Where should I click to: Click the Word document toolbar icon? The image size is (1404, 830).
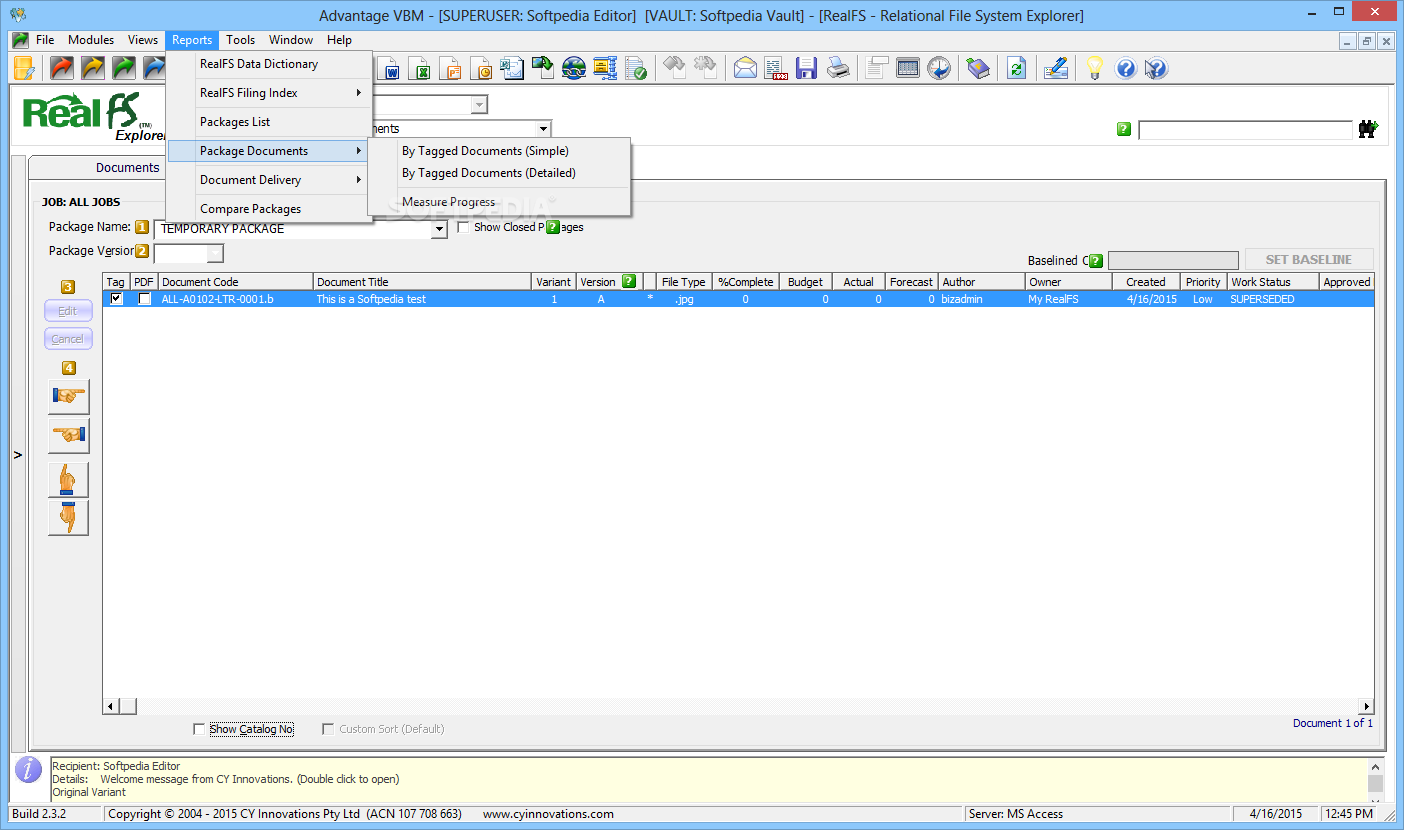click(x=391, y=69)
